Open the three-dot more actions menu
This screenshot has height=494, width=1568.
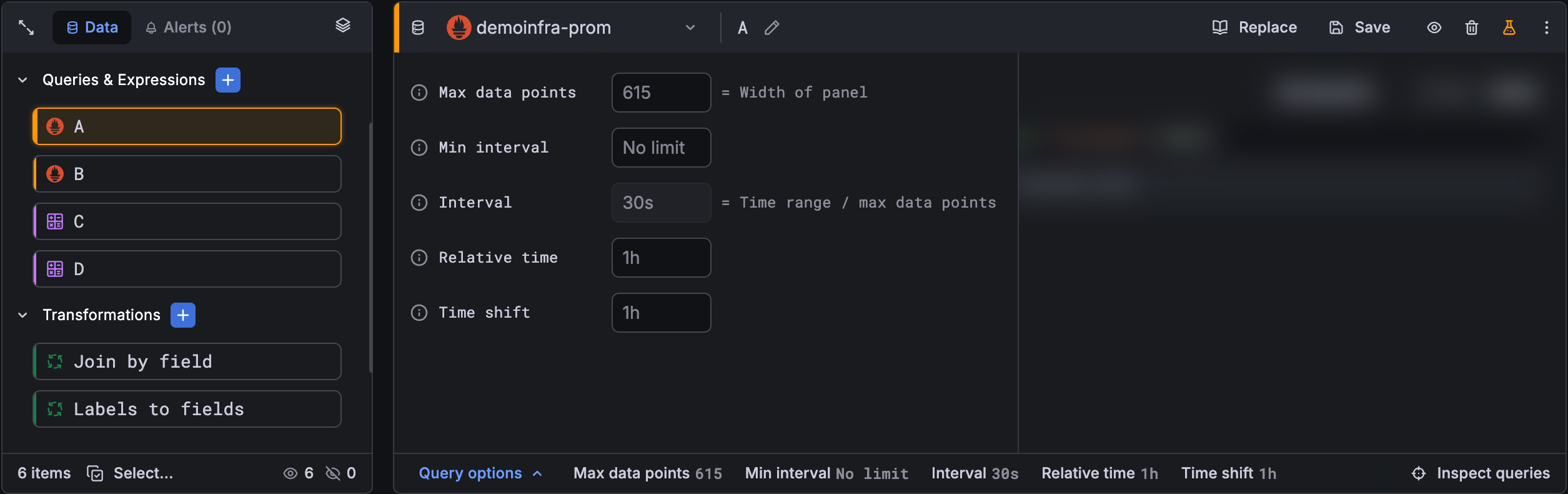pyautogui.click(x=1547, y=28)
